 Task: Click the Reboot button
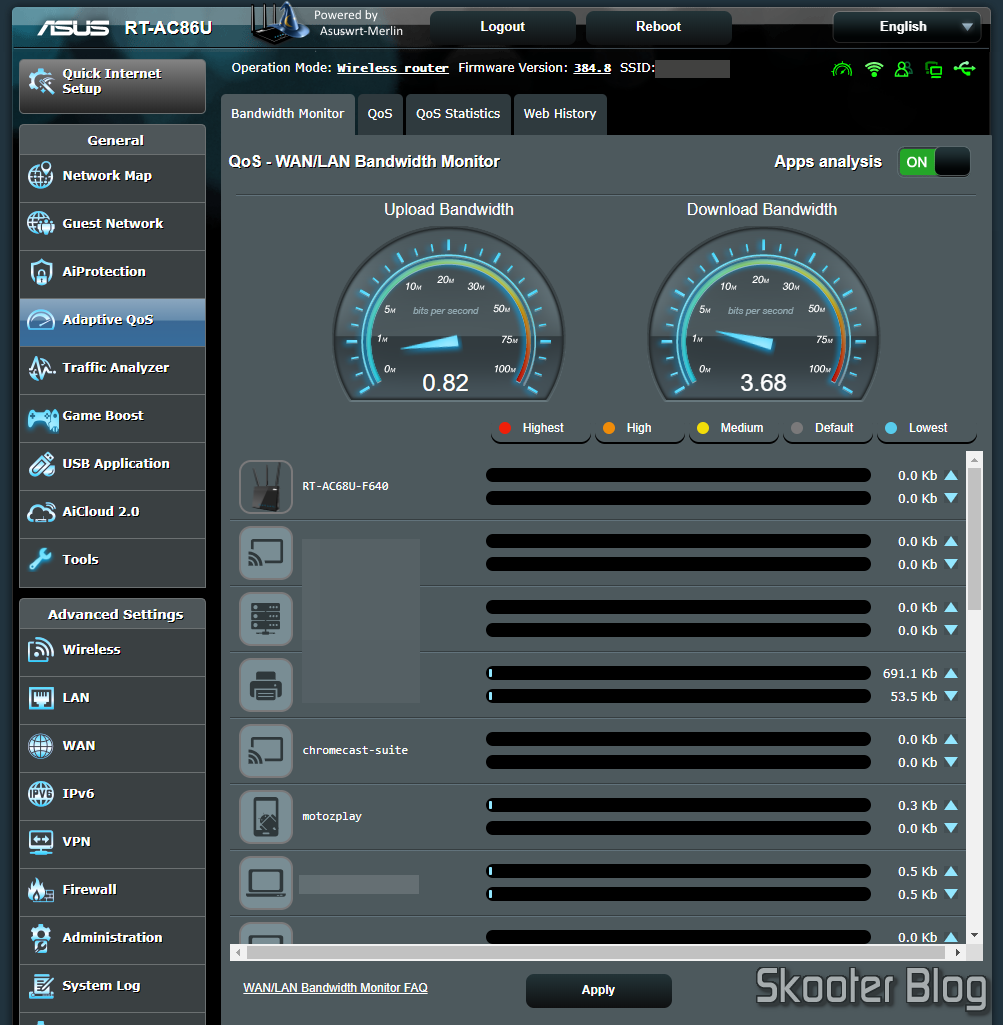click(658, 27)
